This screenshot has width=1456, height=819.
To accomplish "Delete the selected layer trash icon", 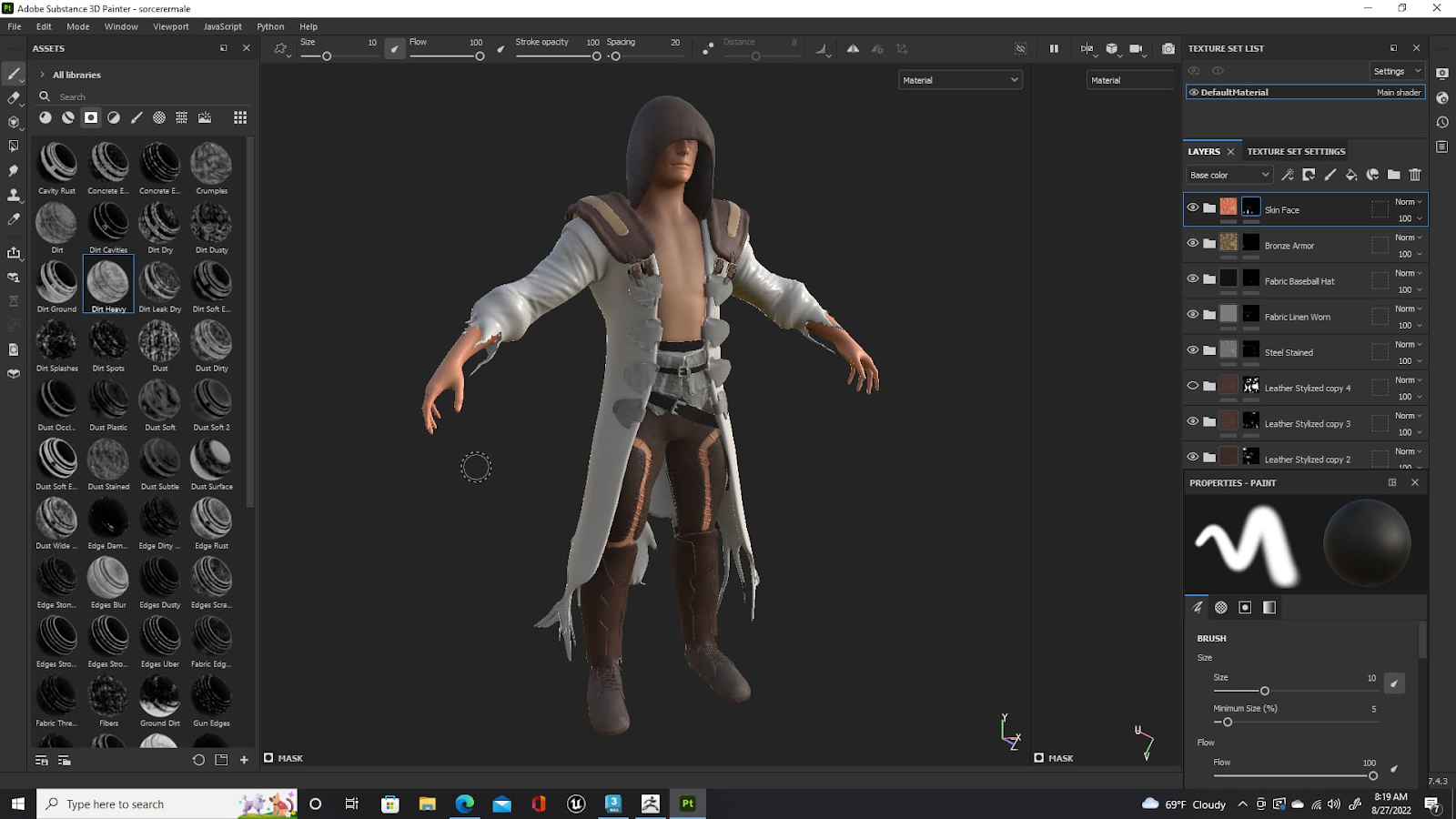I will click(x=1415, y=175).
